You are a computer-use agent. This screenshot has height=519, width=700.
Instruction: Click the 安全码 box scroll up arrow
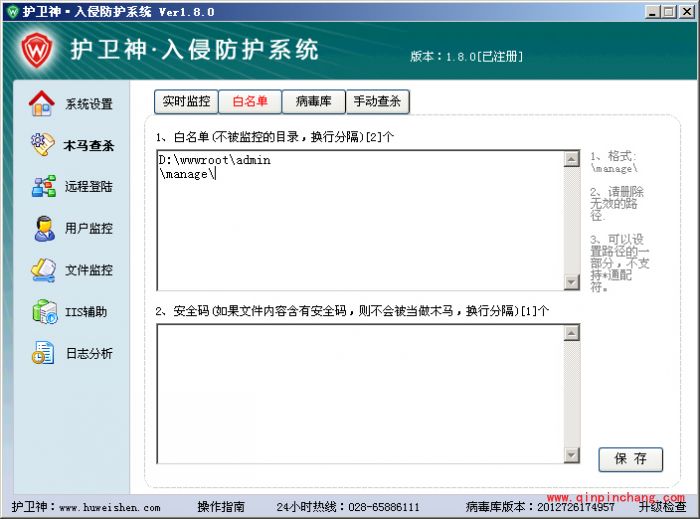(572, 333)
